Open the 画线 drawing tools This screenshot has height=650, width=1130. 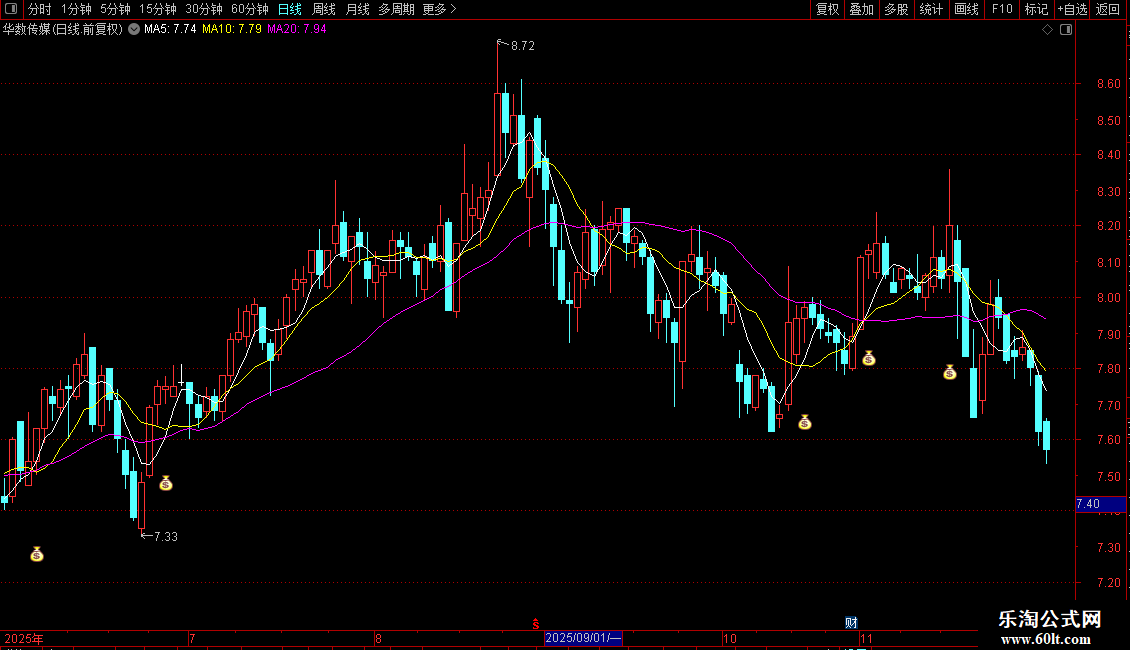(x=966, y=9)
